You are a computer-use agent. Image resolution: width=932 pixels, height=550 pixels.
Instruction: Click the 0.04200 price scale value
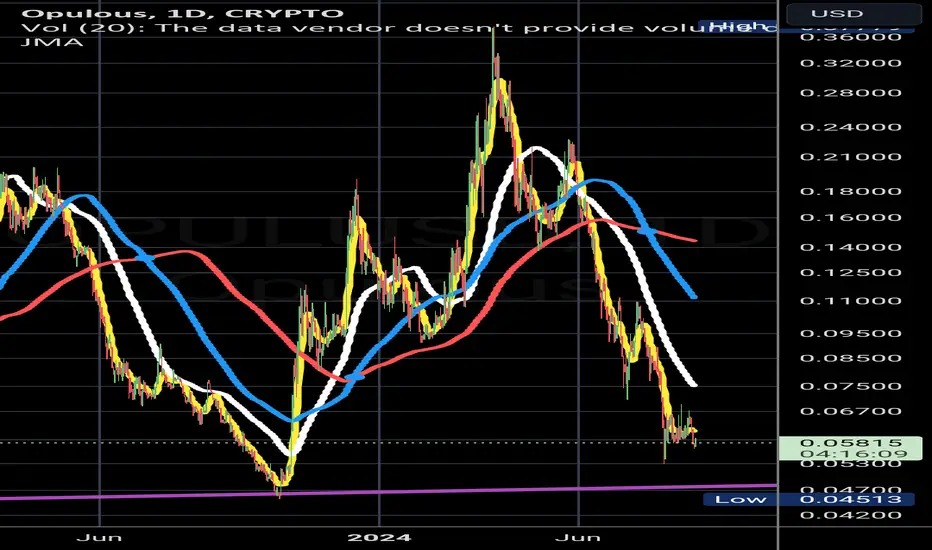pos(851,515)
